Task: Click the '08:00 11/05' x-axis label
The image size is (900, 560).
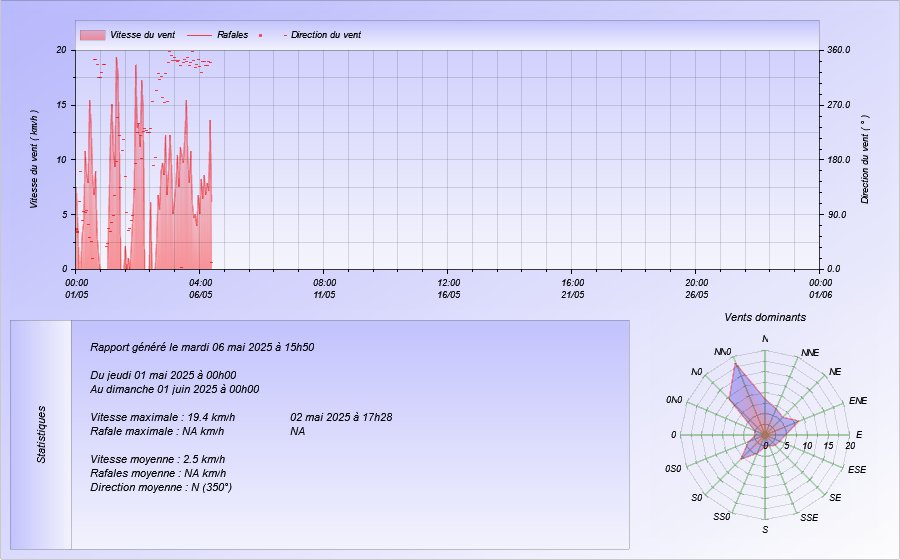Action: pyautogui.click(x=324, y=289)
